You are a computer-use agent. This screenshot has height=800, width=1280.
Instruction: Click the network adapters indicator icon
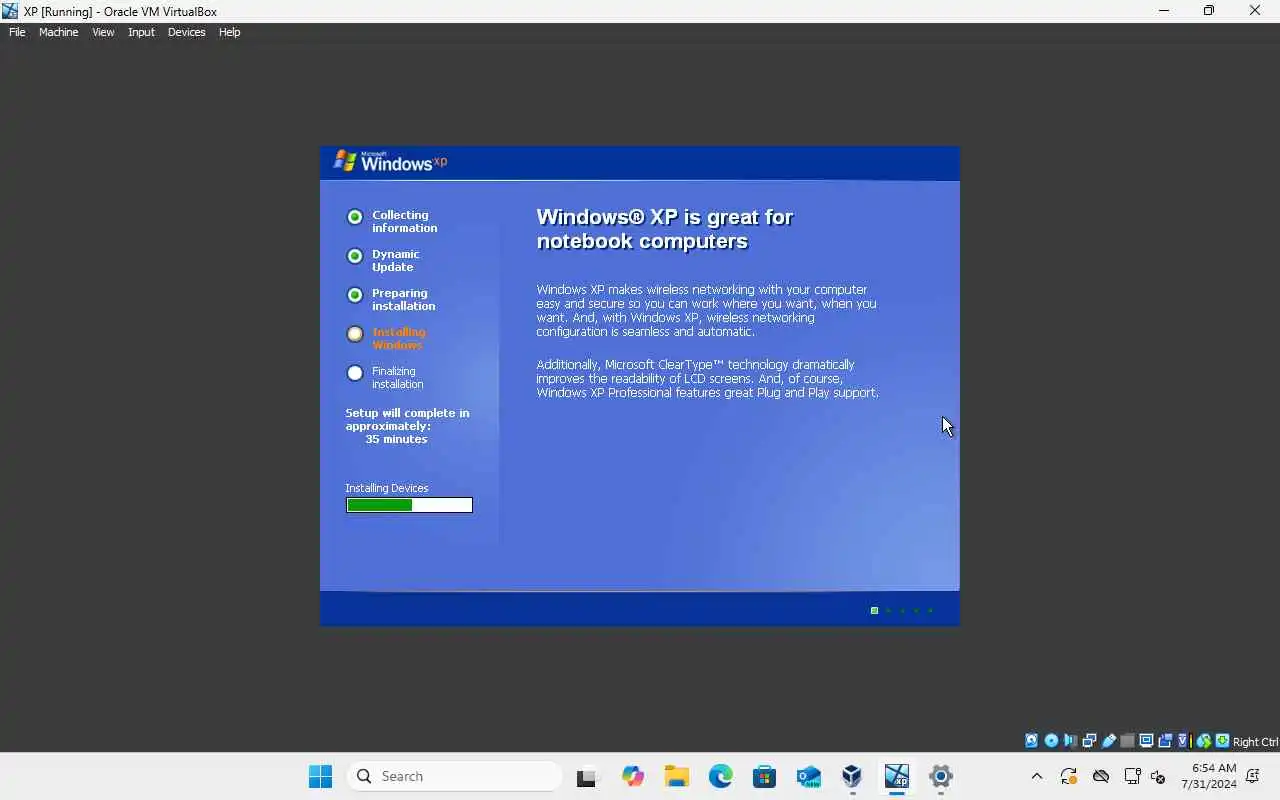(1089, 741)
